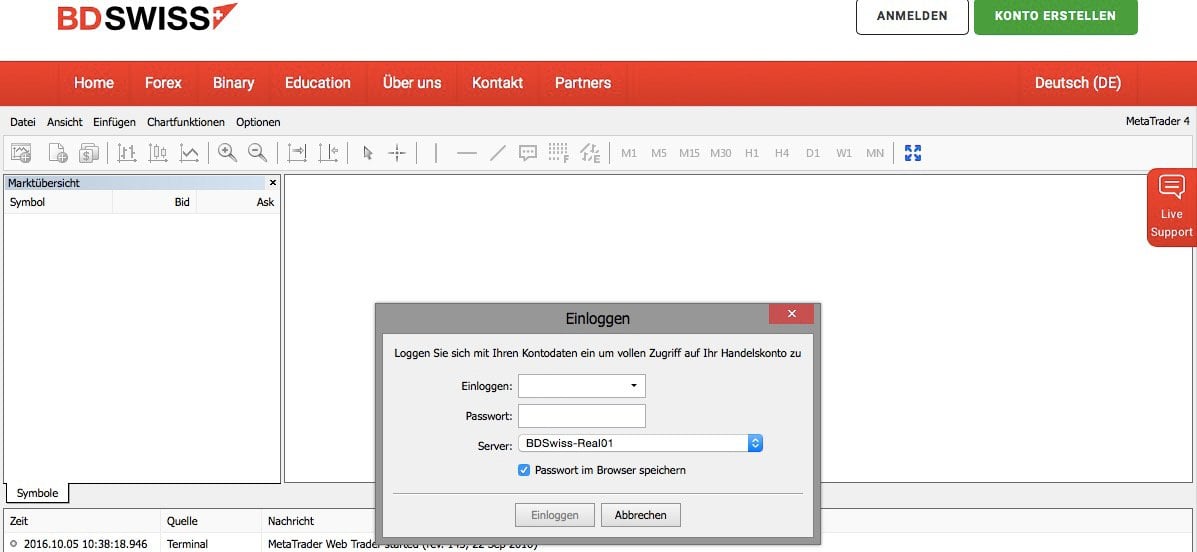The width and height of the screenshot is (1197, 552).
Task: Click the new chart icon in toolbar
Action: click(x=21, y=153)
